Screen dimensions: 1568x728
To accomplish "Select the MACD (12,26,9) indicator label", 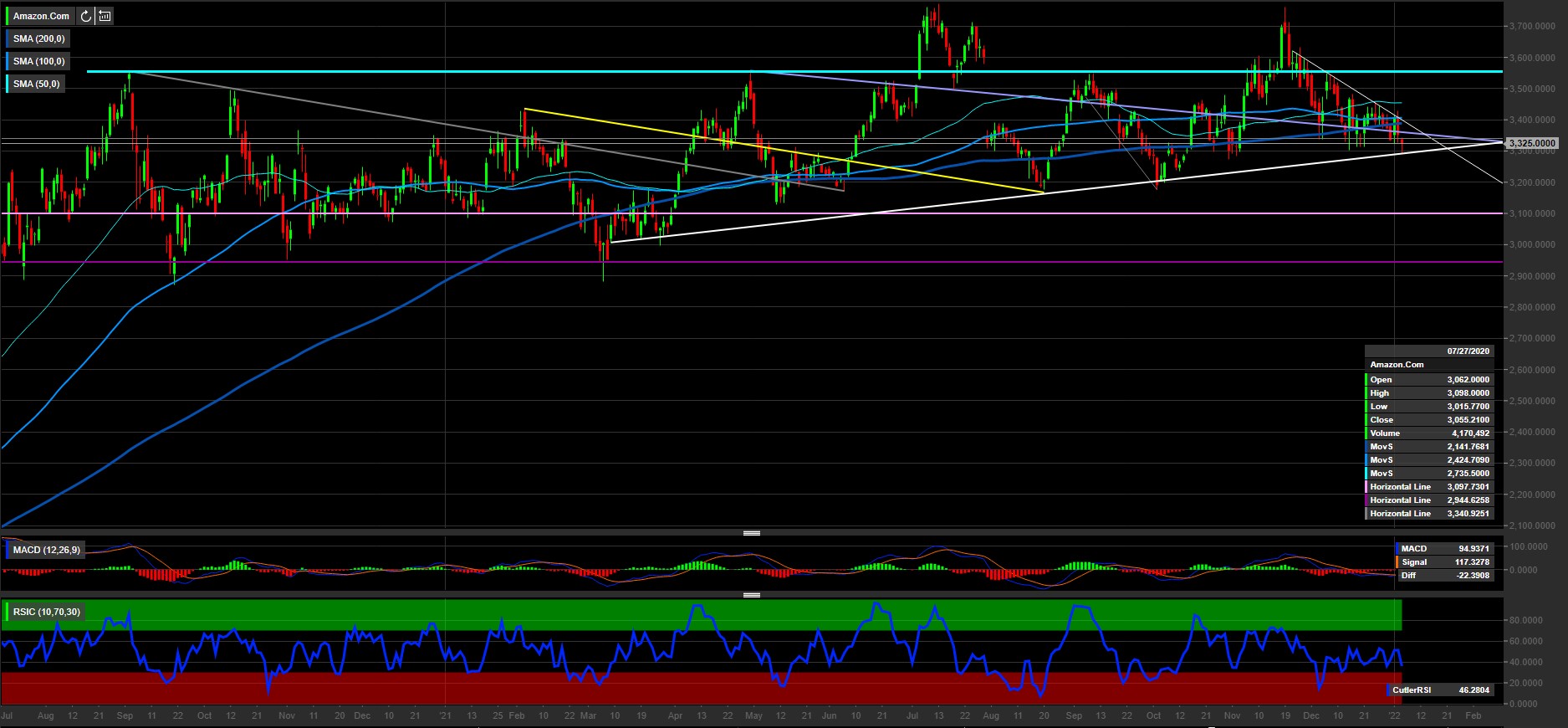I will pos(47,550).
